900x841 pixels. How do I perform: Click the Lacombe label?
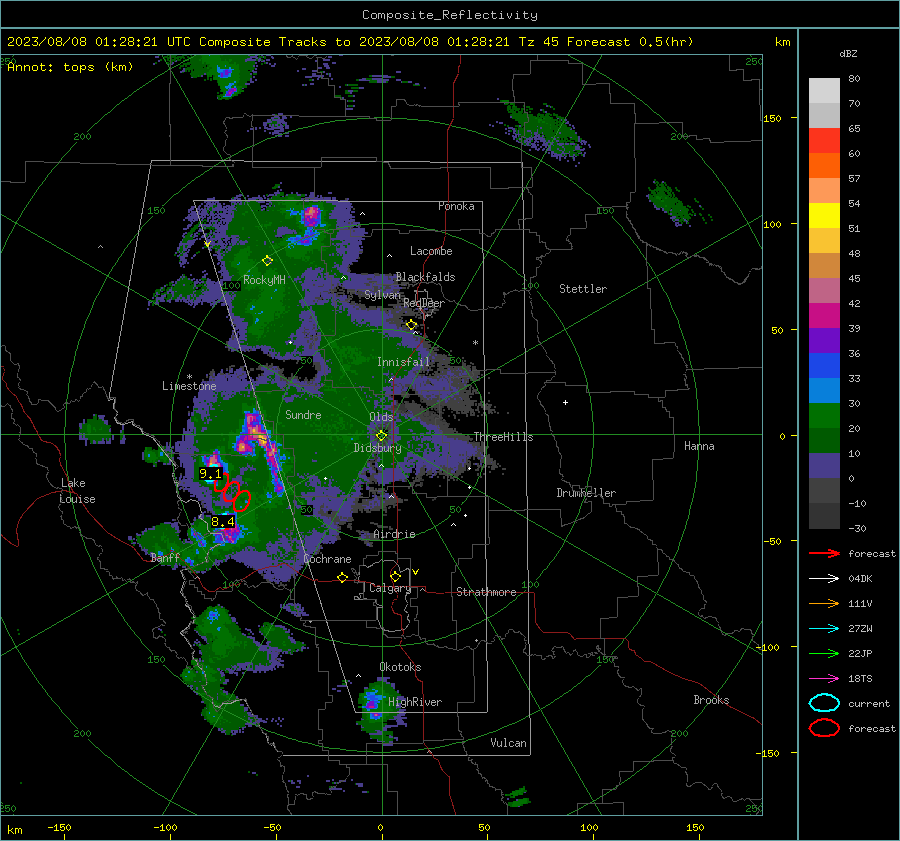(431, 251)
